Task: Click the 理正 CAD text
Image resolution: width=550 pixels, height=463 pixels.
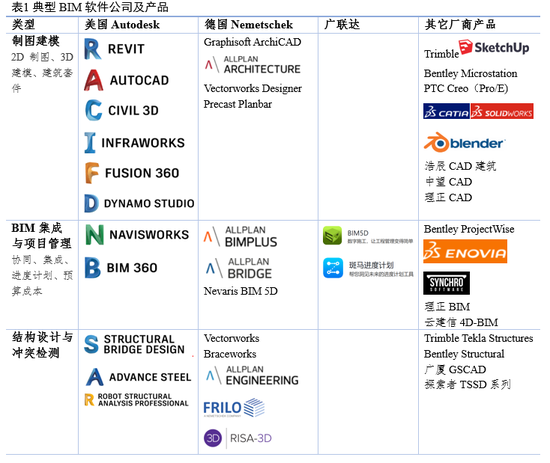Action: tap(448, 197)
